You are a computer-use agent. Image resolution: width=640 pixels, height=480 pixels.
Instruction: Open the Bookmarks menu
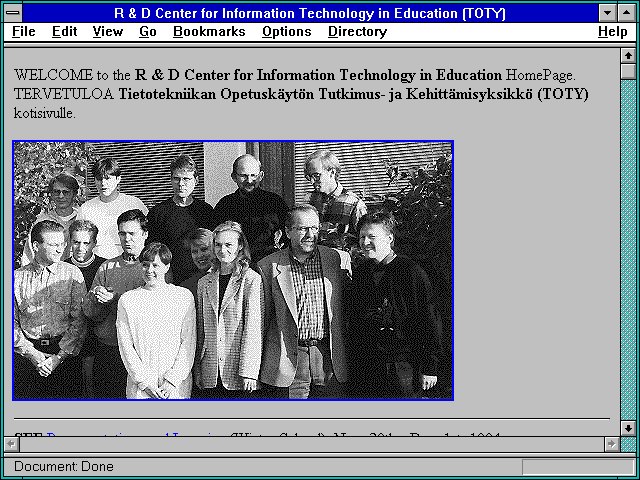point(209,32)
